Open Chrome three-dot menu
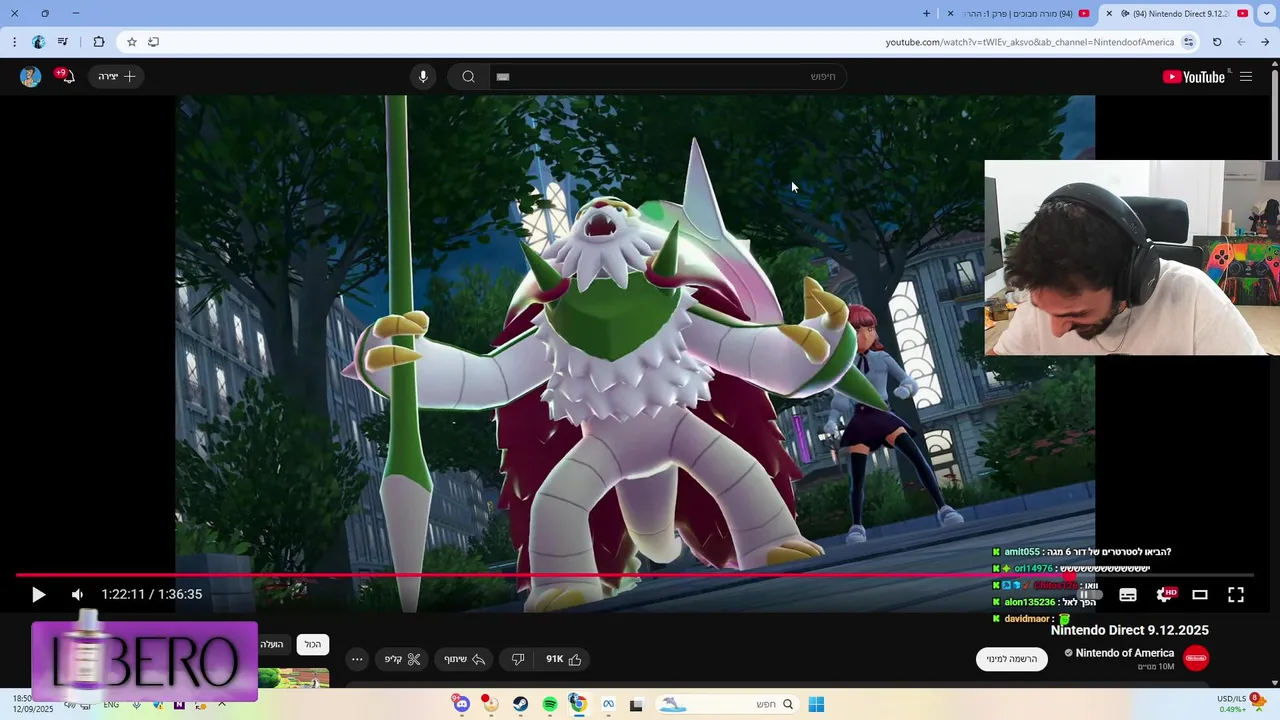Image resolution: width=1280 pixels, height=720 pixels. click(14, 42)
